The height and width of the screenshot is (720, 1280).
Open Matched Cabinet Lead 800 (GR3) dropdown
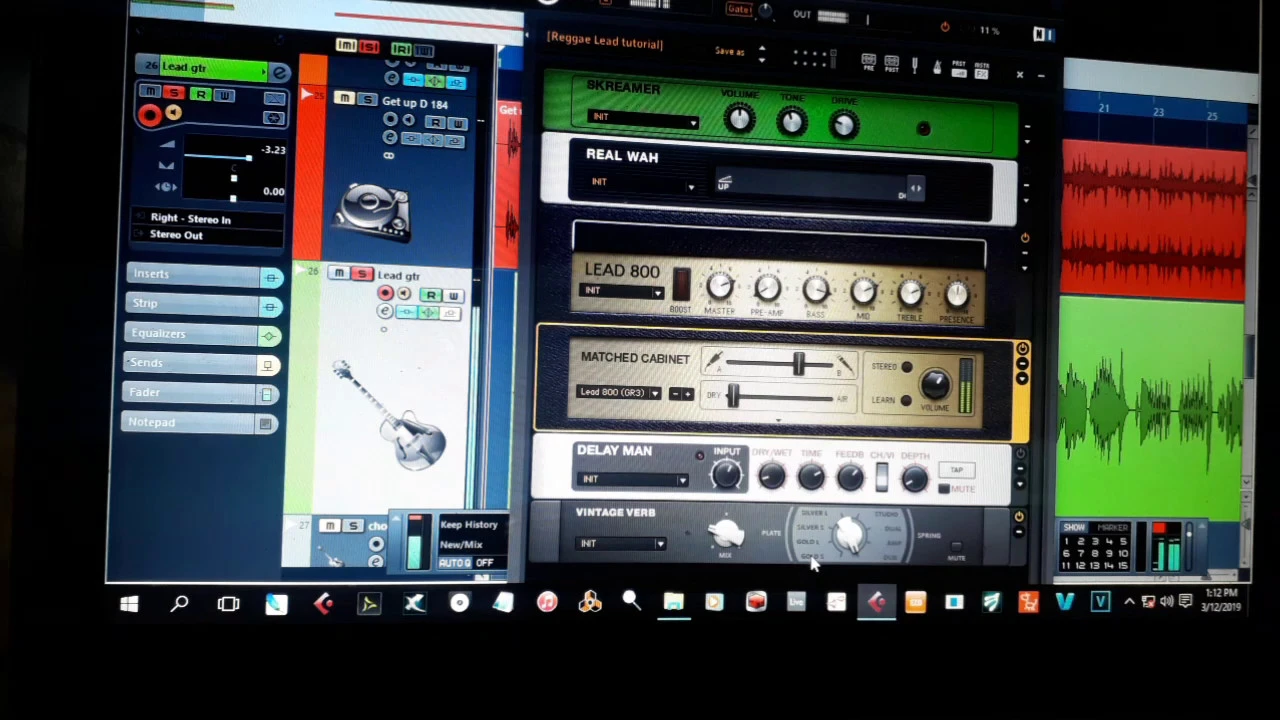(619, 393)
